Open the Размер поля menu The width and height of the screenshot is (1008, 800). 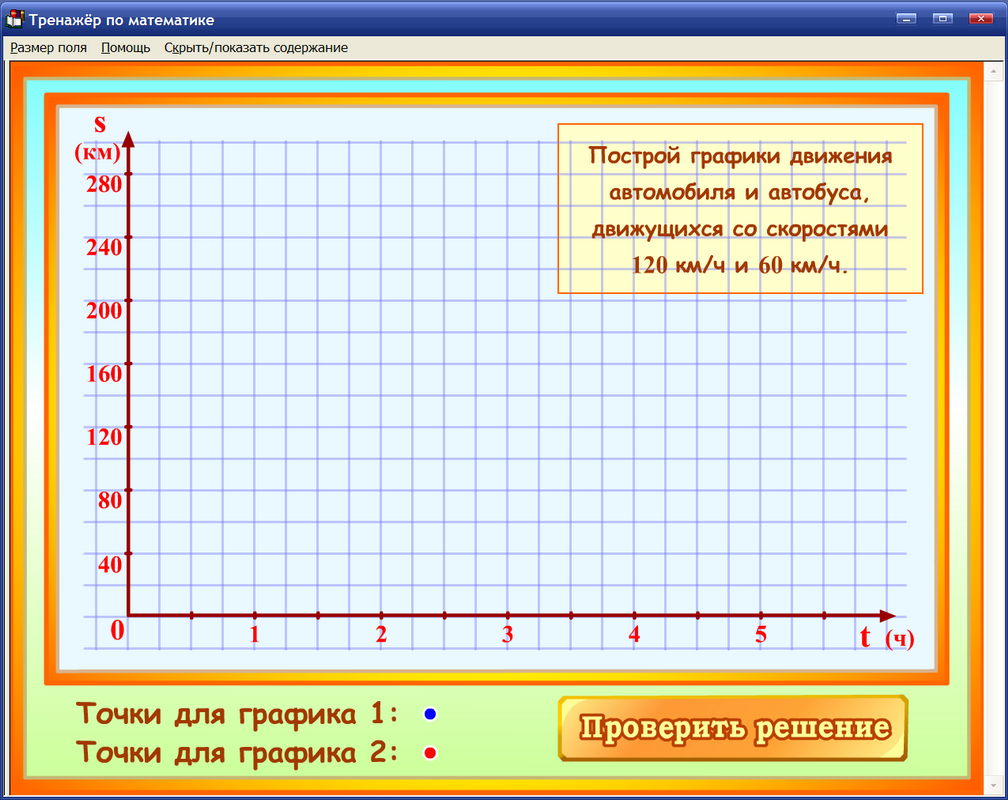pos(48,47)
